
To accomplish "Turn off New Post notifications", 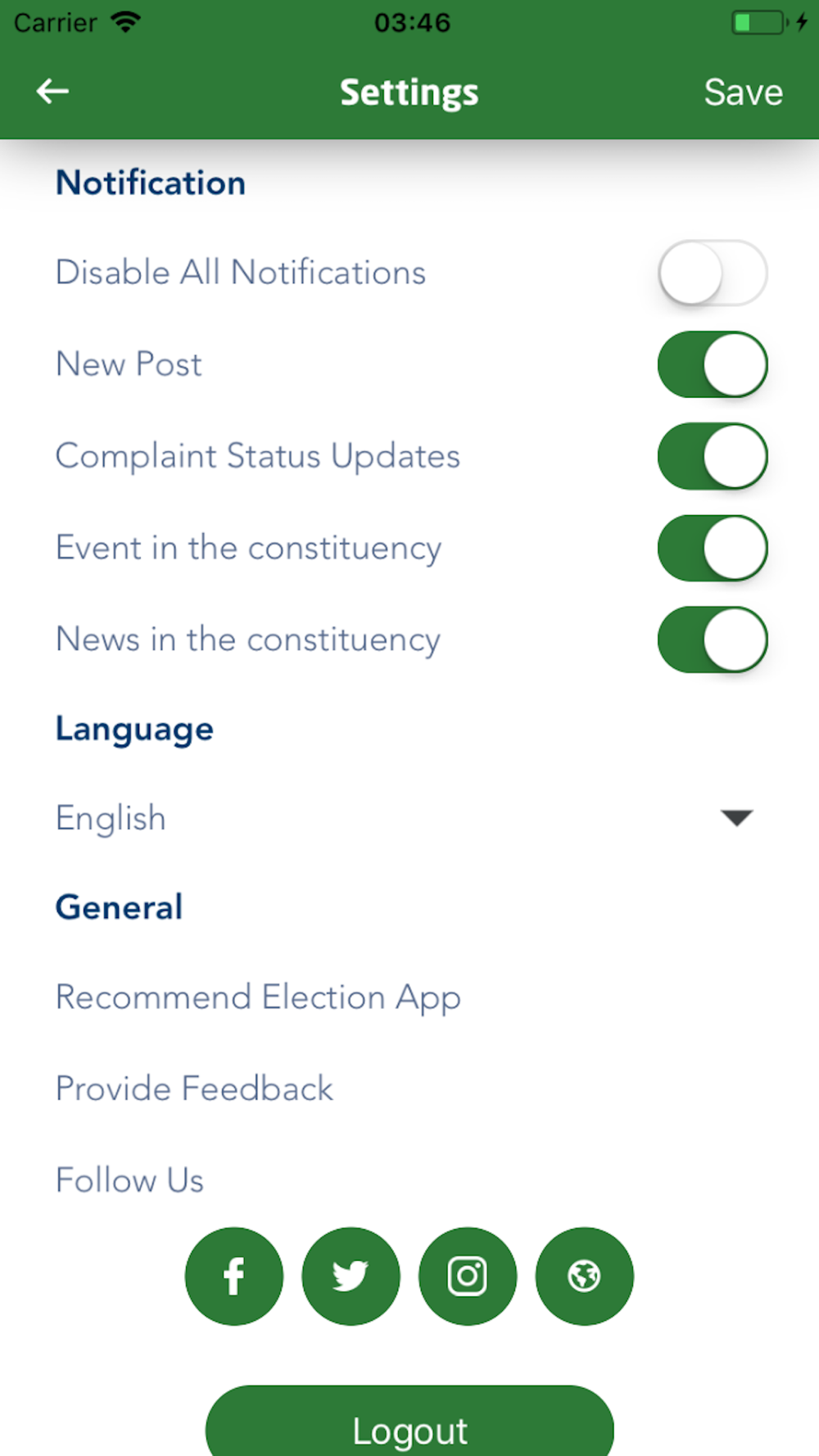I will [x=712, y=364].
